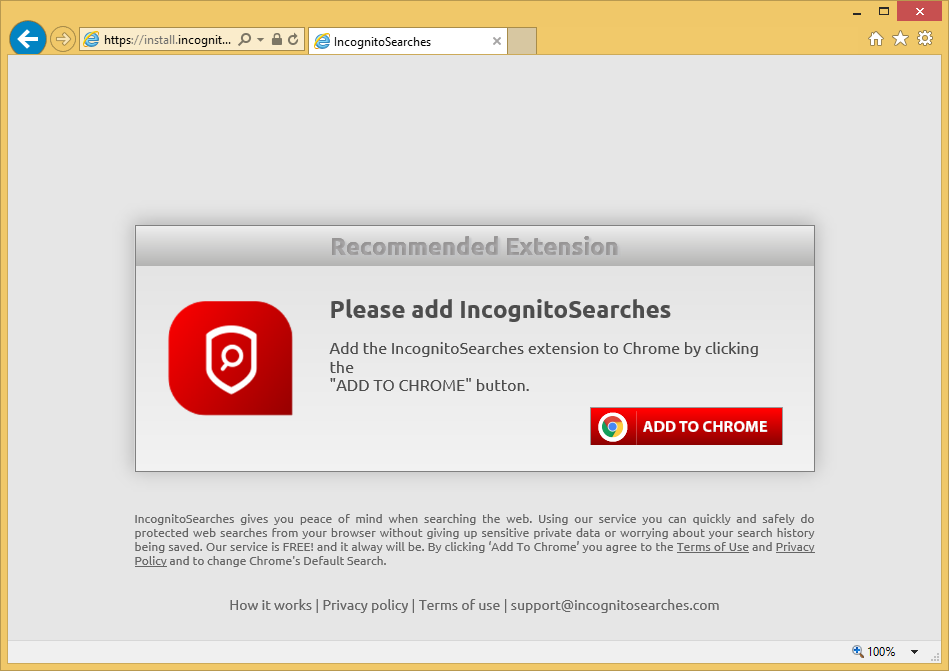Viewport: 949px width, 671px height.
Task: Click the Internet Explorer icon in address bar
Action: tap(91, 39)
